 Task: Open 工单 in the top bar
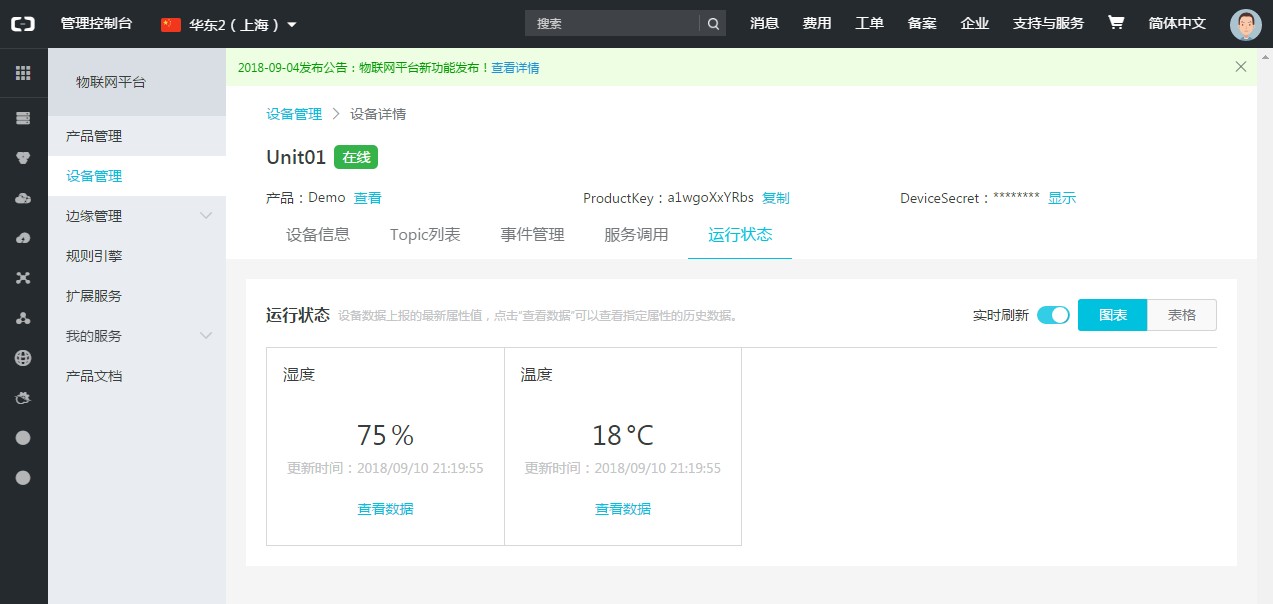point(869,23)
